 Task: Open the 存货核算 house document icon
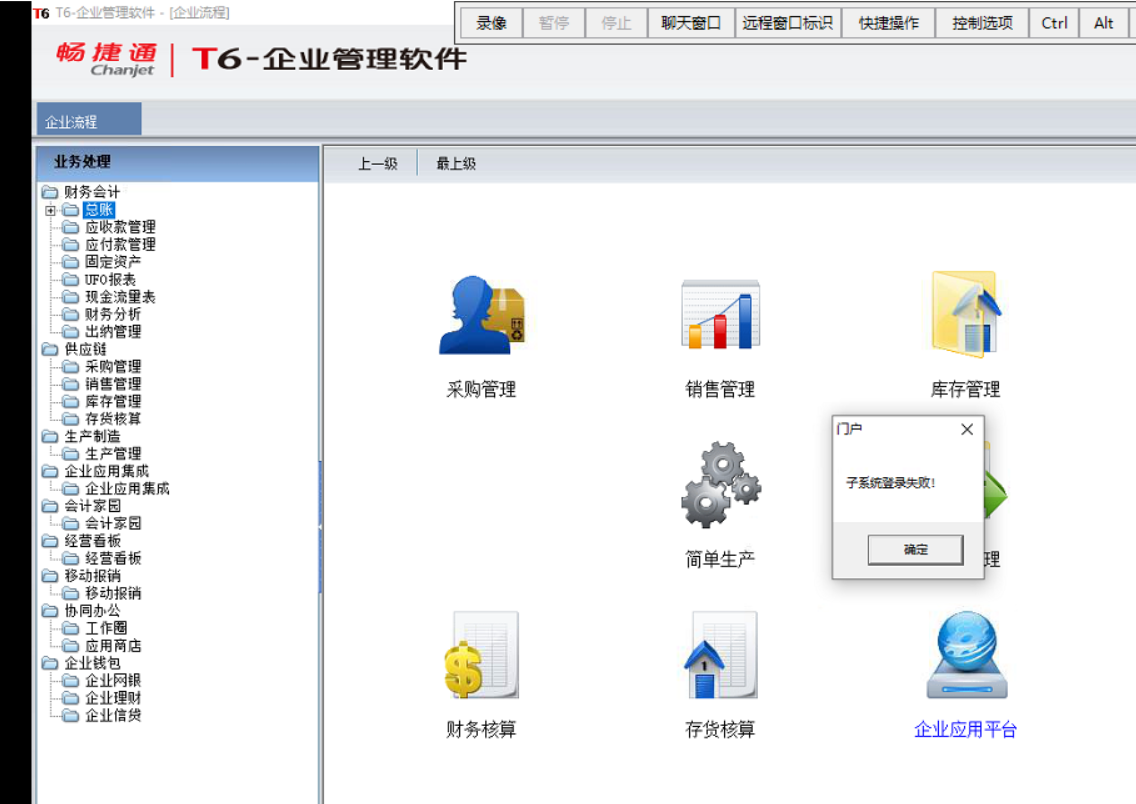721,655
